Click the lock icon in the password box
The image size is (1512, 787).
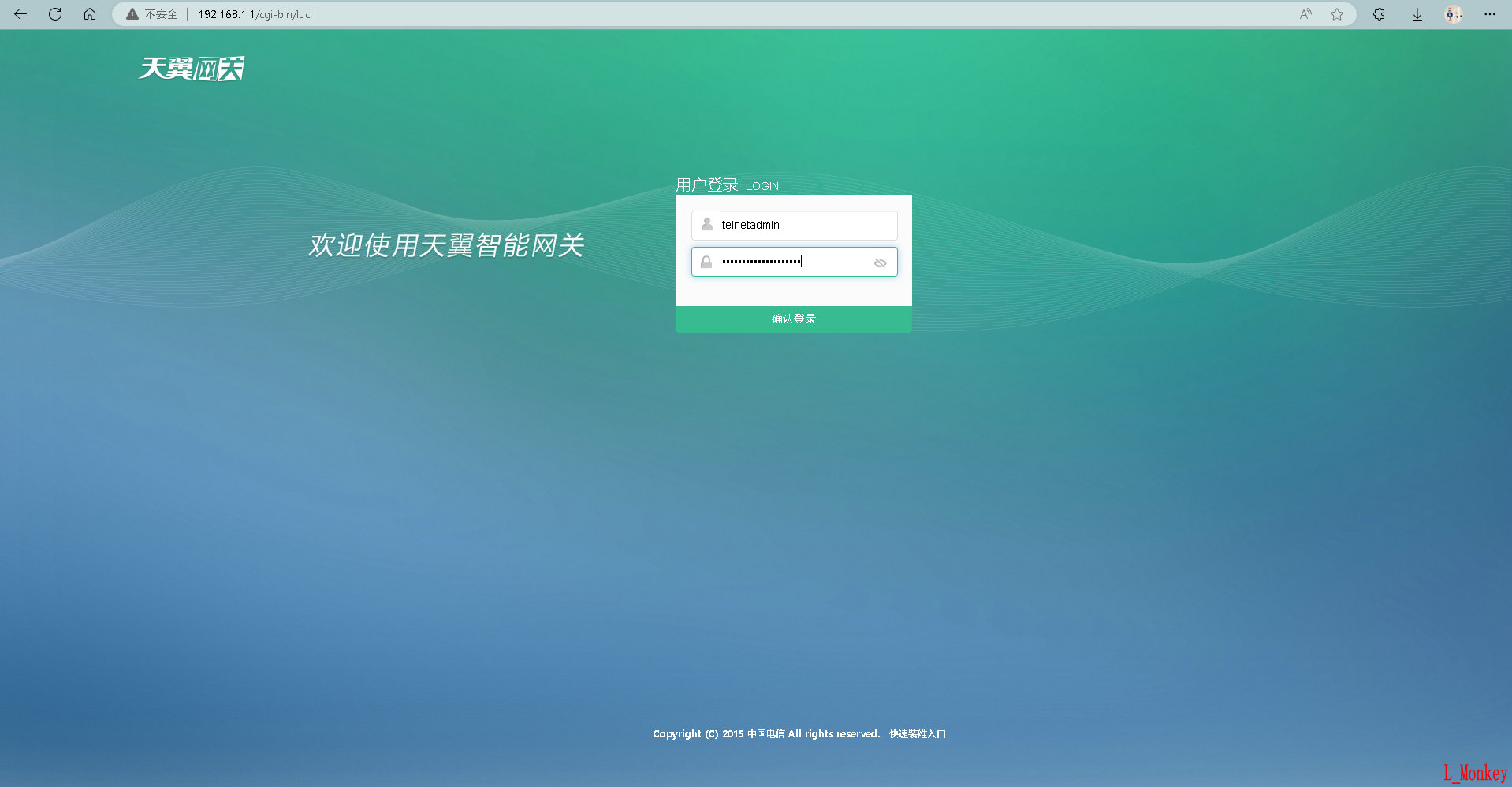[x=706, y=262]
